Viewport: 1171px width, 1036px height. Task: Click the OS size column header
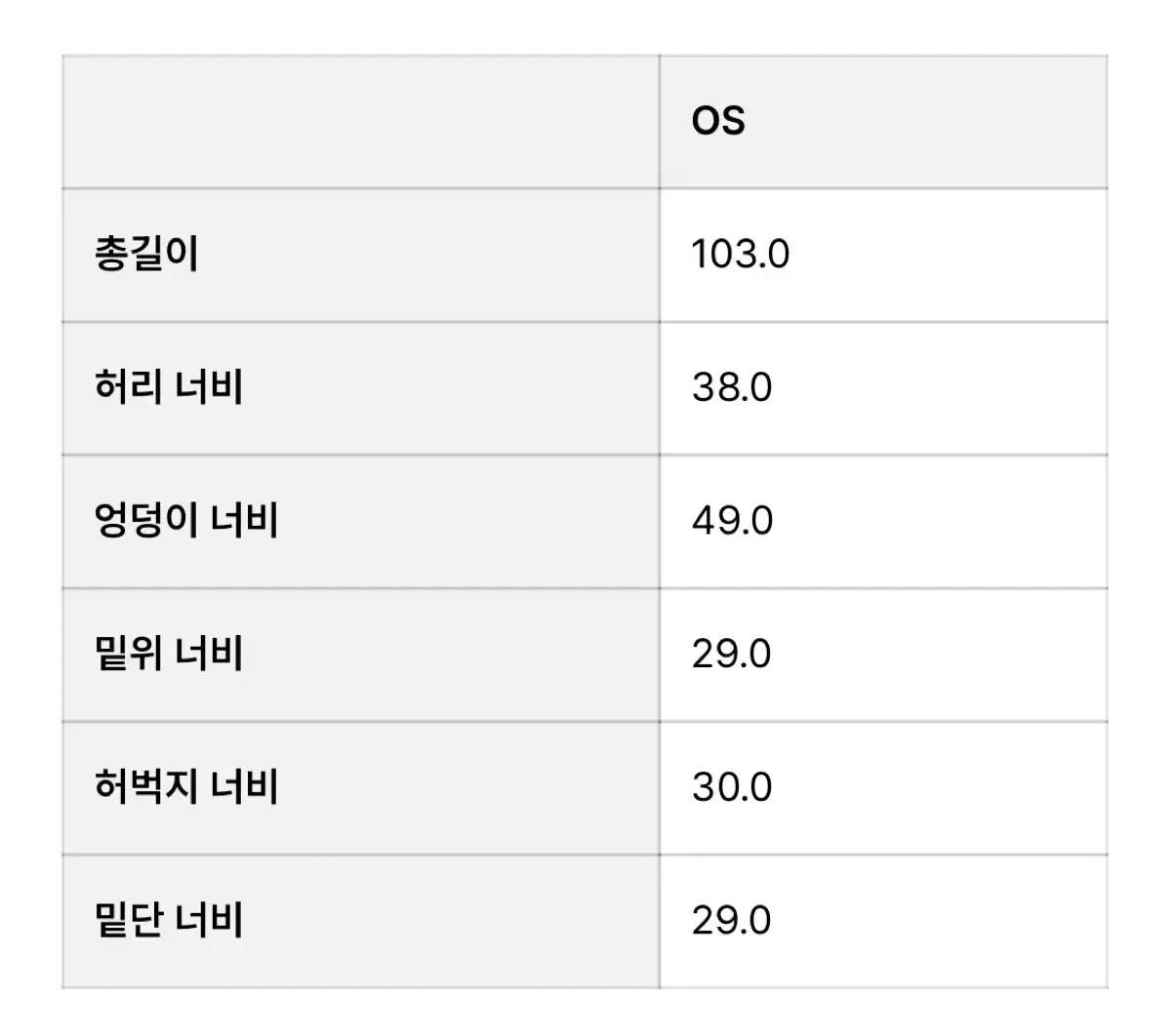718,121
